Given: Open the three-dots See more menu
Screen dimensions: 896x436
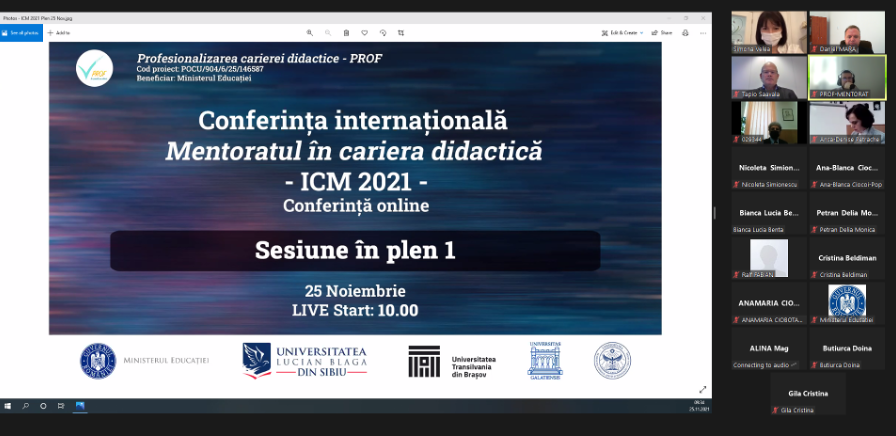Looking at the screenshot, I should coord(703,33).
